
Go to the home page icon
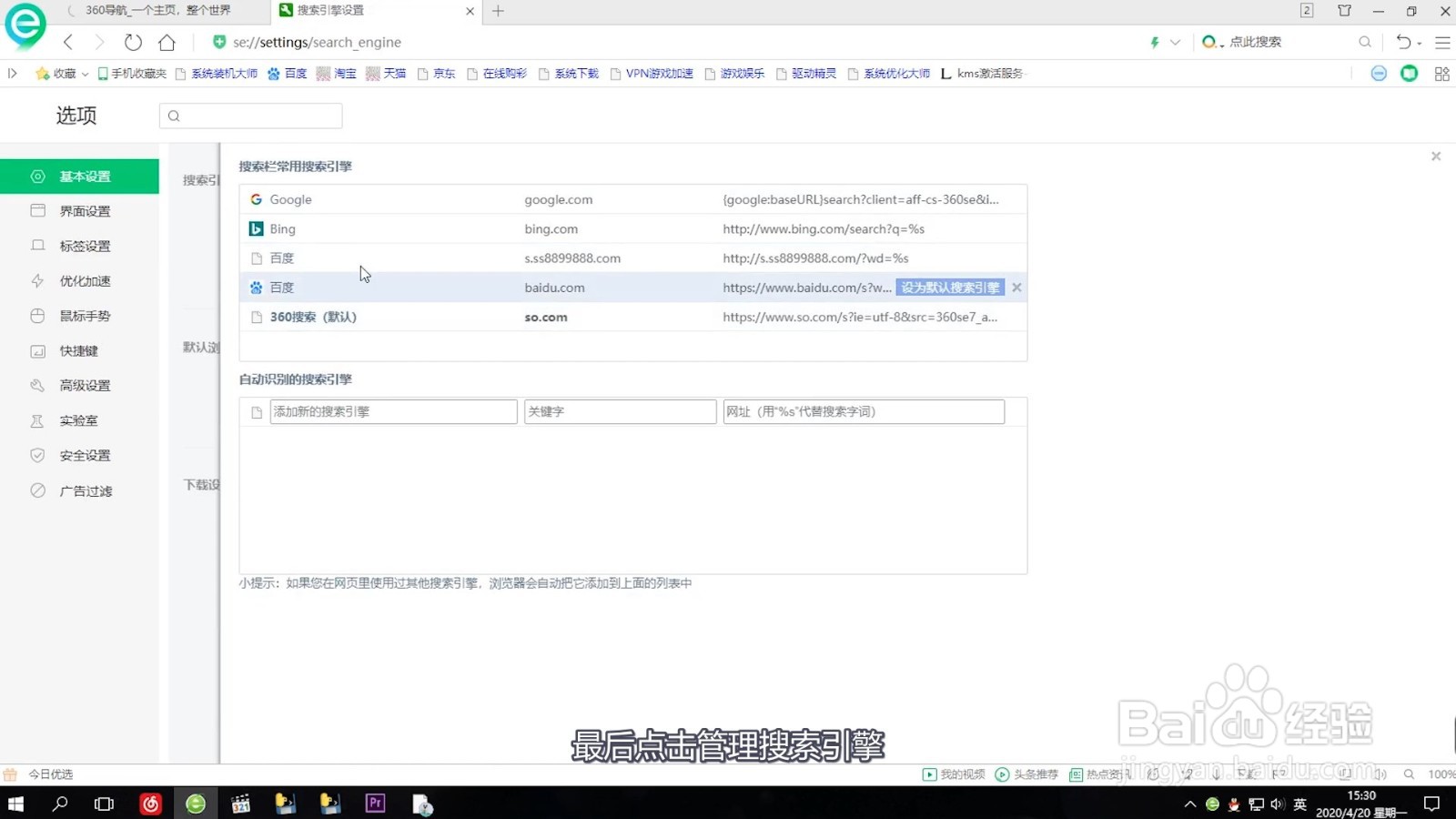tap(167, 42)
